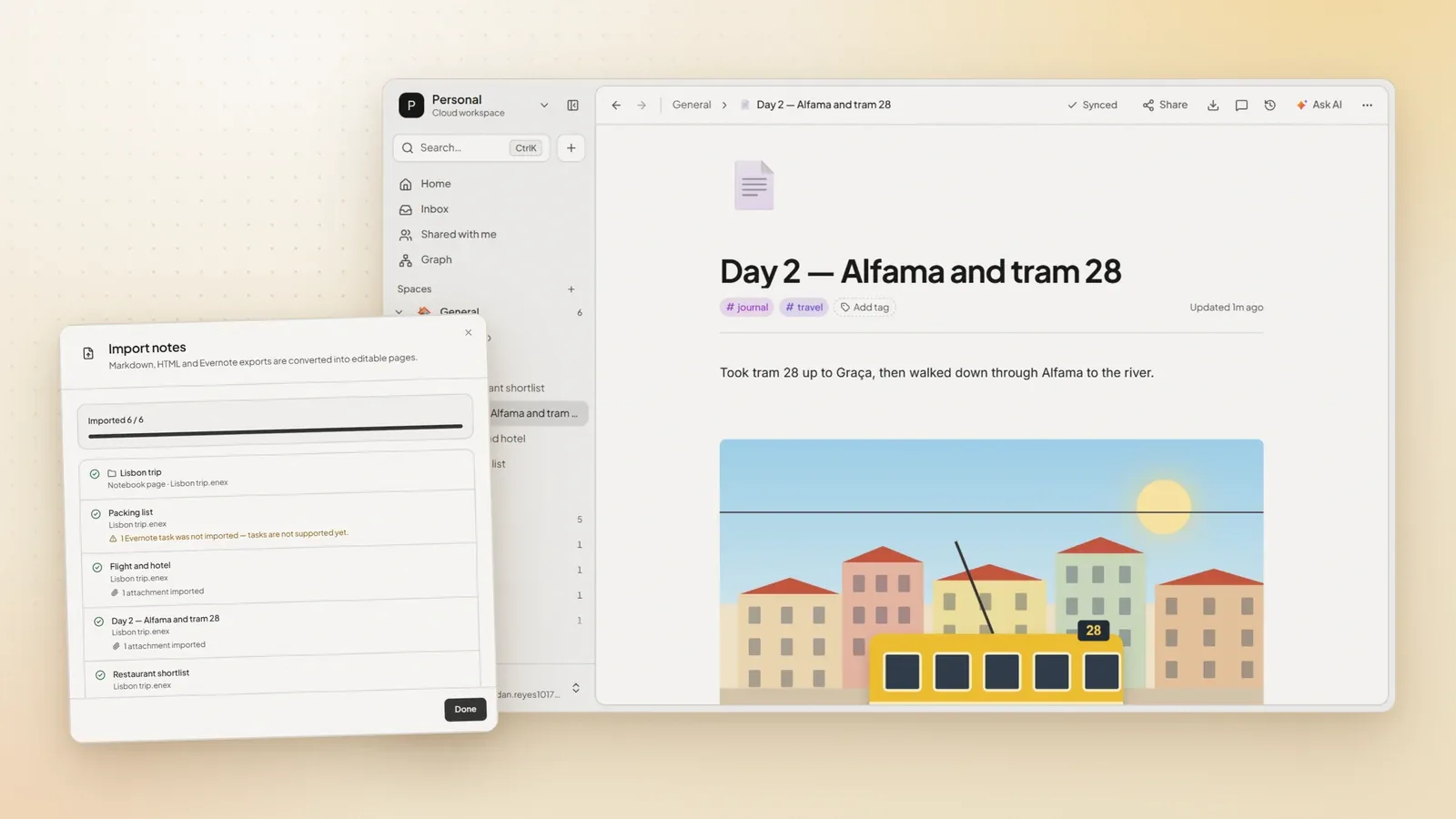Click the Synced status indicator
The image size is (1456, 819).
click(x=1092, y=106)
